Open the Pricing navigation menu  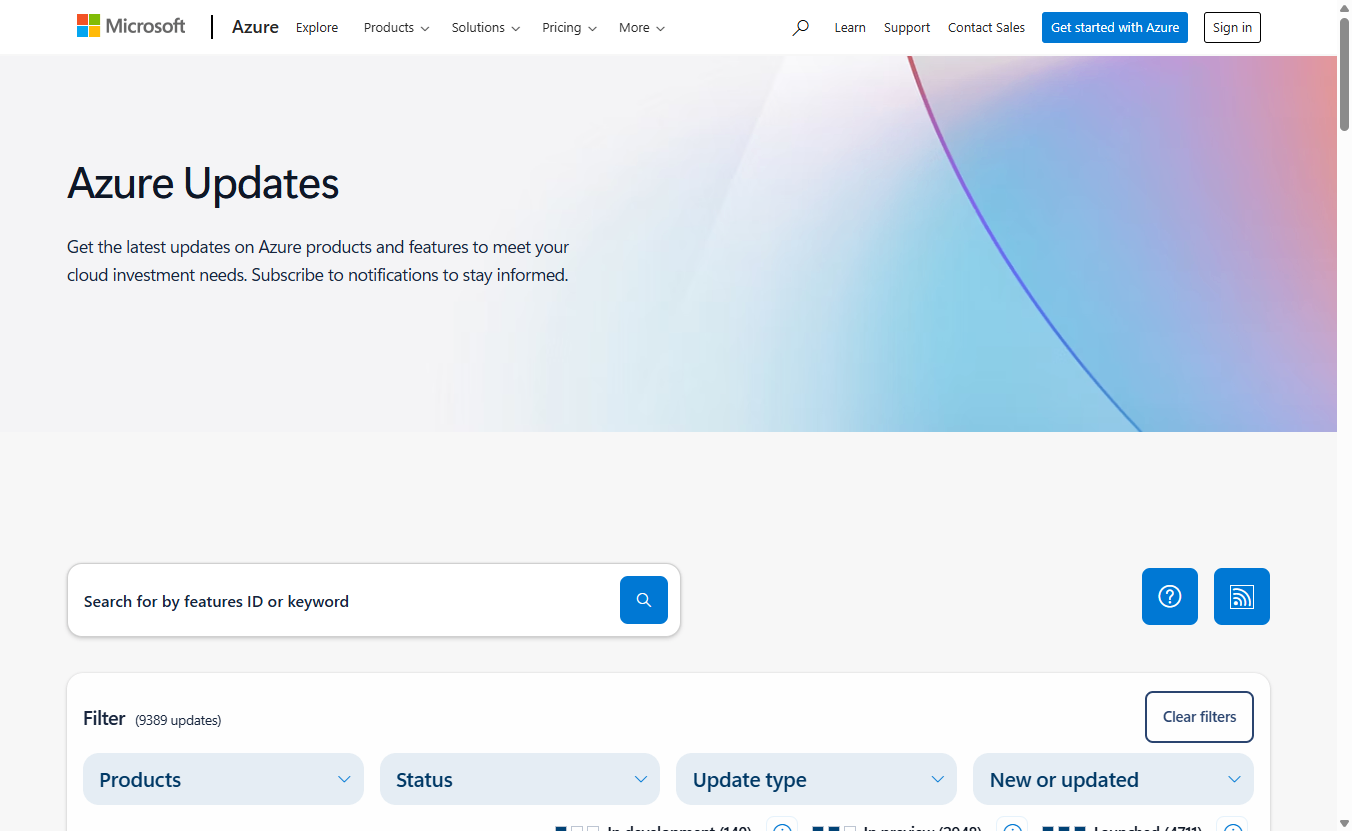tap(569, 28)
